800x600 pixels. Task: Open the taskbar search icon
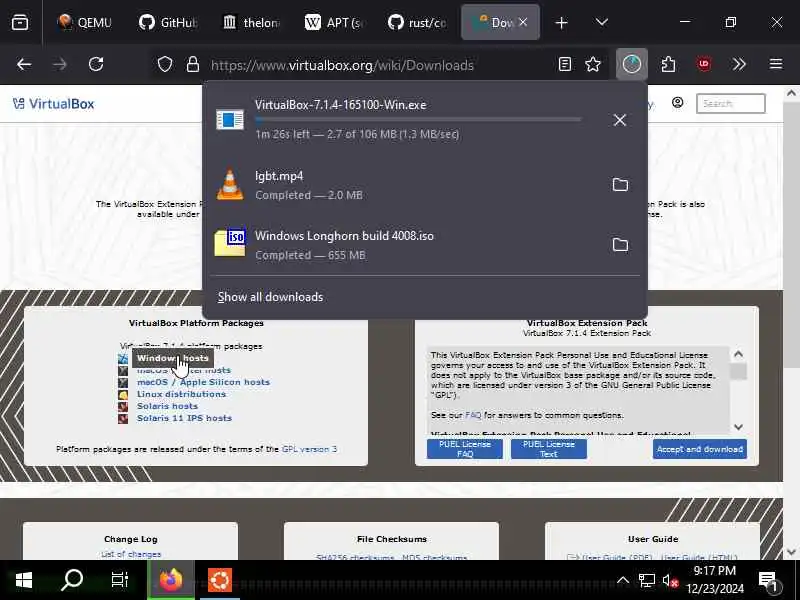pos(71,580)
